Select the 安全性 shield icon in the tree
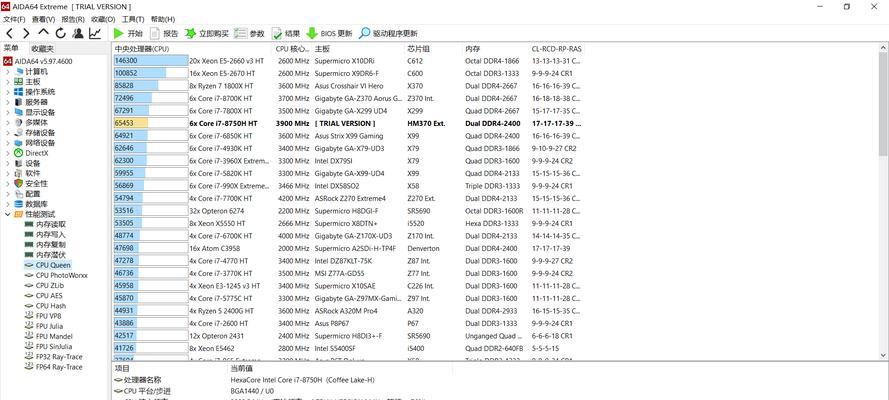This screenshot has width=889, height=400. [x=19, y=184]
